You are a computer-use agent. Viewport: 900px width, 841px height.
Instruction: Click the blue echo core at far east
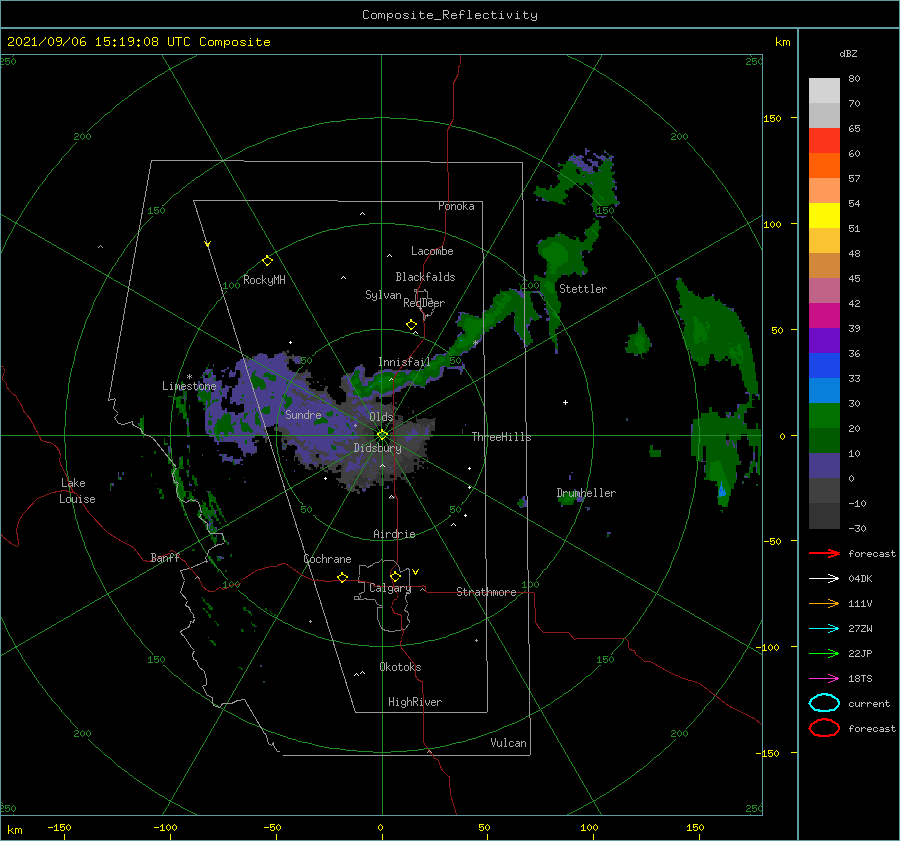[x=721, y=490]
